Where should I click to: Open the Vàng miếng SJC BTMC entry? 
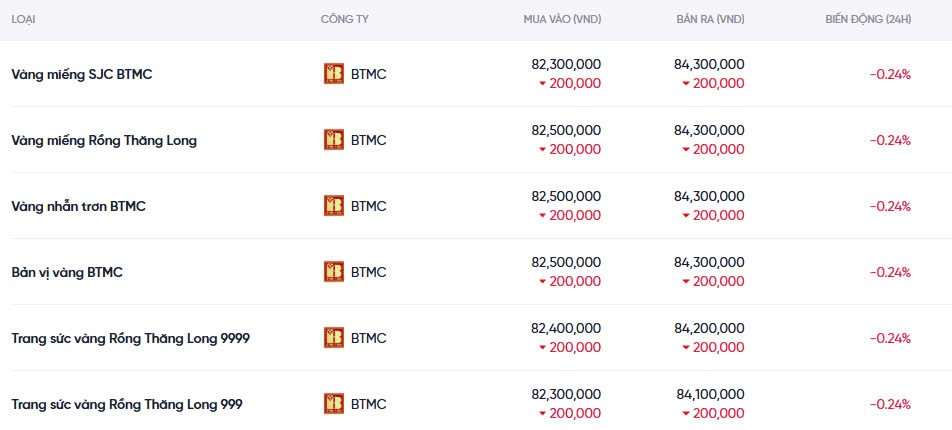coord(82,74)
